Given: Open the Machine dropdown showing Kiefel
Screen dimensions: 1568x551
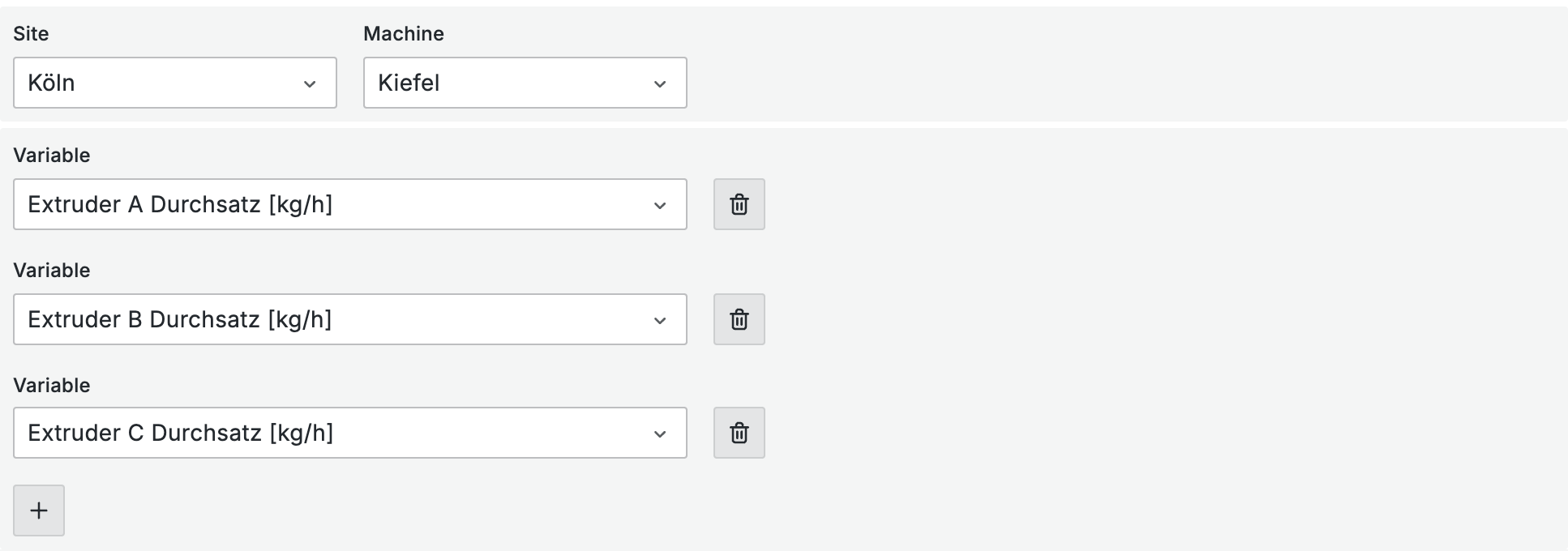Looking at the screenshot, I should pyautogui.click(x=511, y=83).
